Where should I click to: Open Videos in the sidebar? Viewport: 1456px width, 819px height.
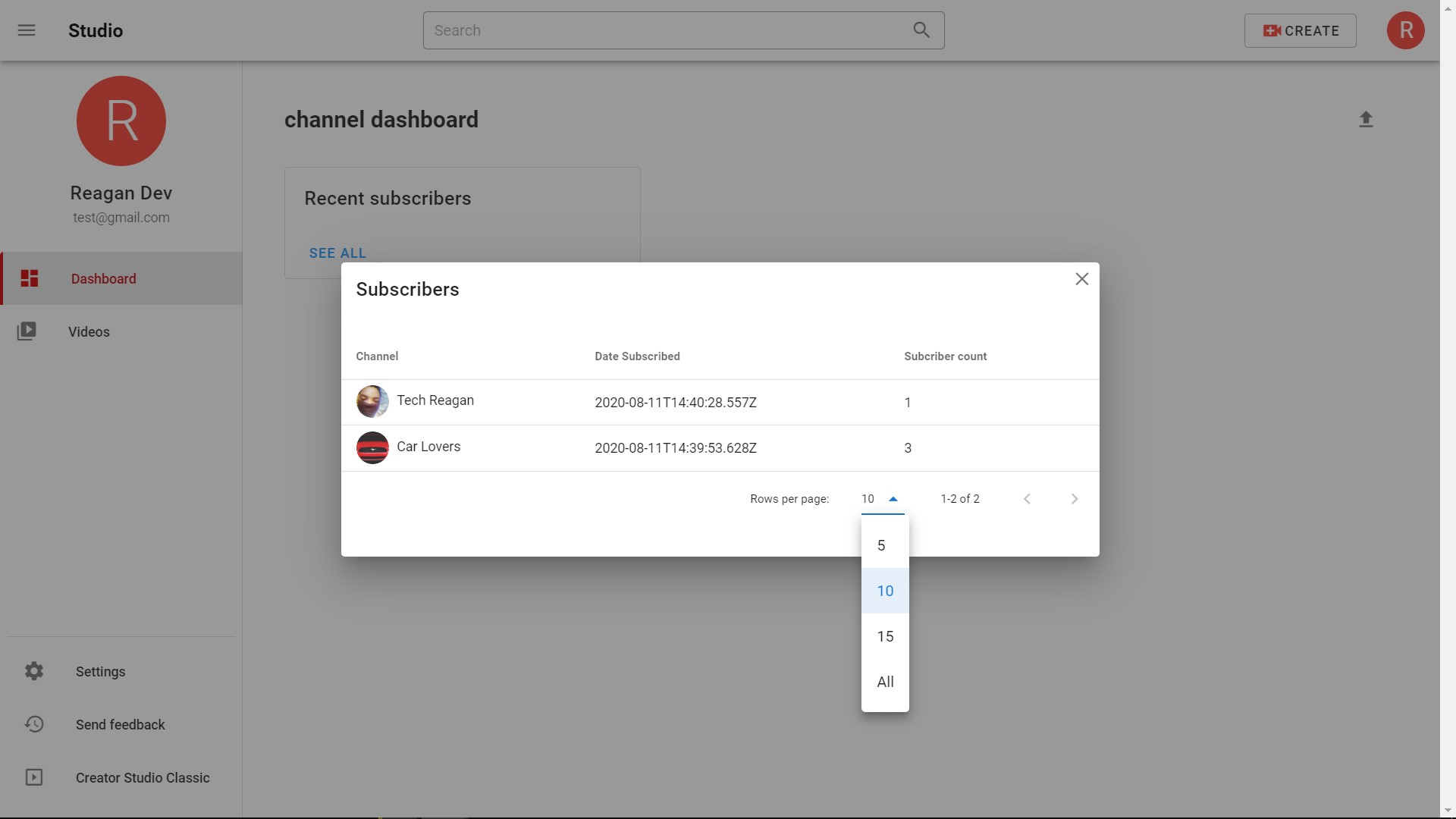(89, 332)
